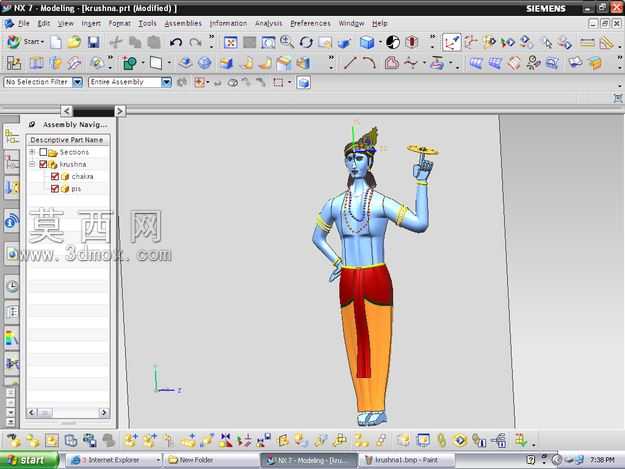Select the Line curve tool
The image size is (625, 469).
point(350,63)
